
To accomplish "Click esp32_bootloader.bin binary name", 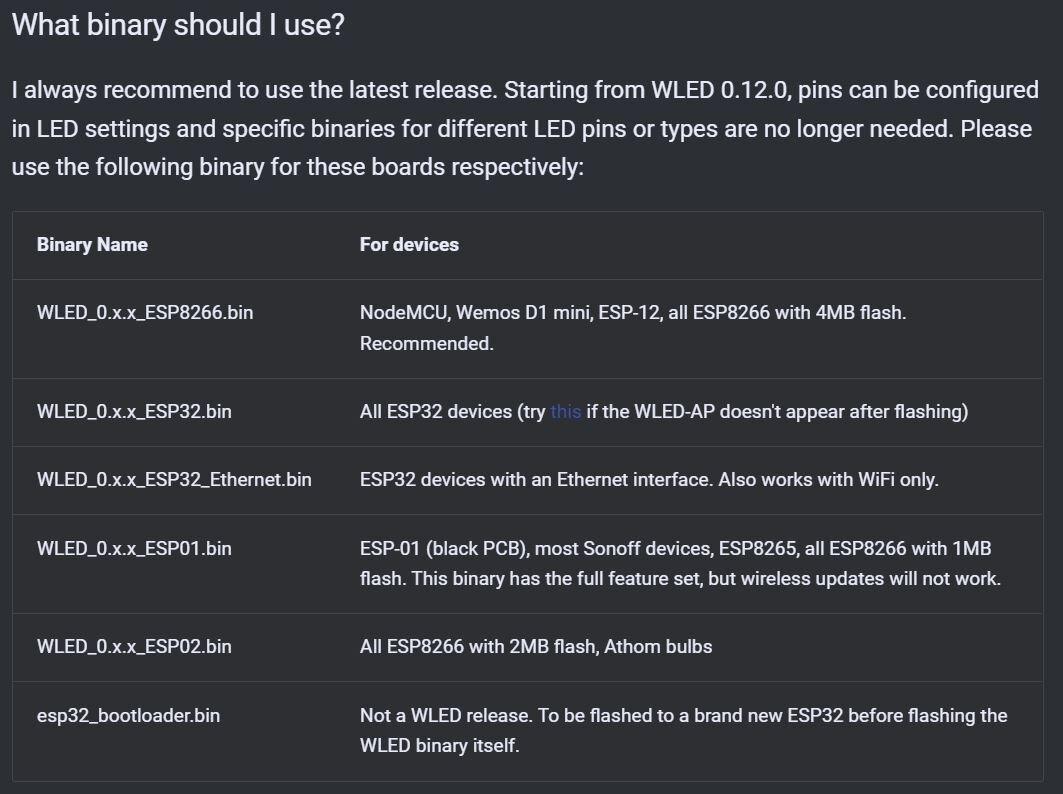I will (128, 715).
